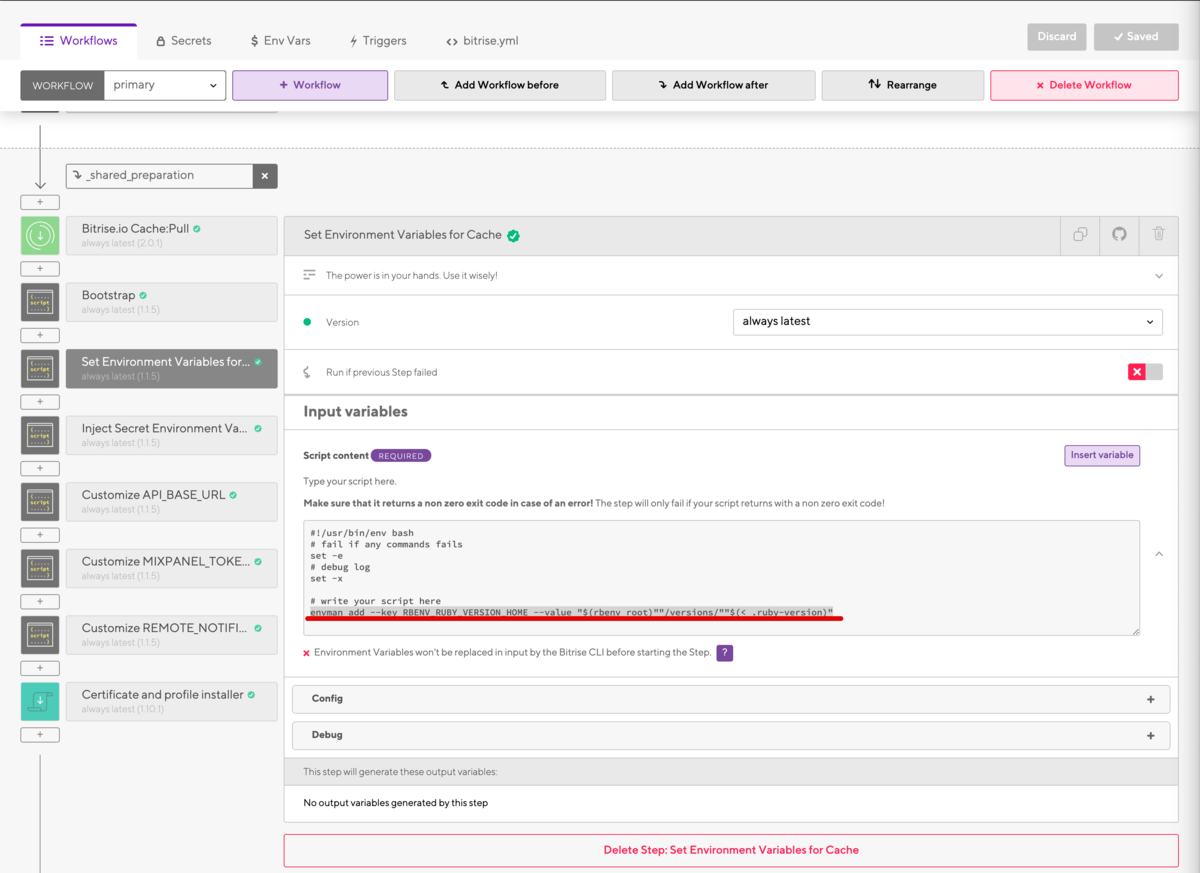Click the step title Set Environment Variables for Cache

[x=402, y=235]
